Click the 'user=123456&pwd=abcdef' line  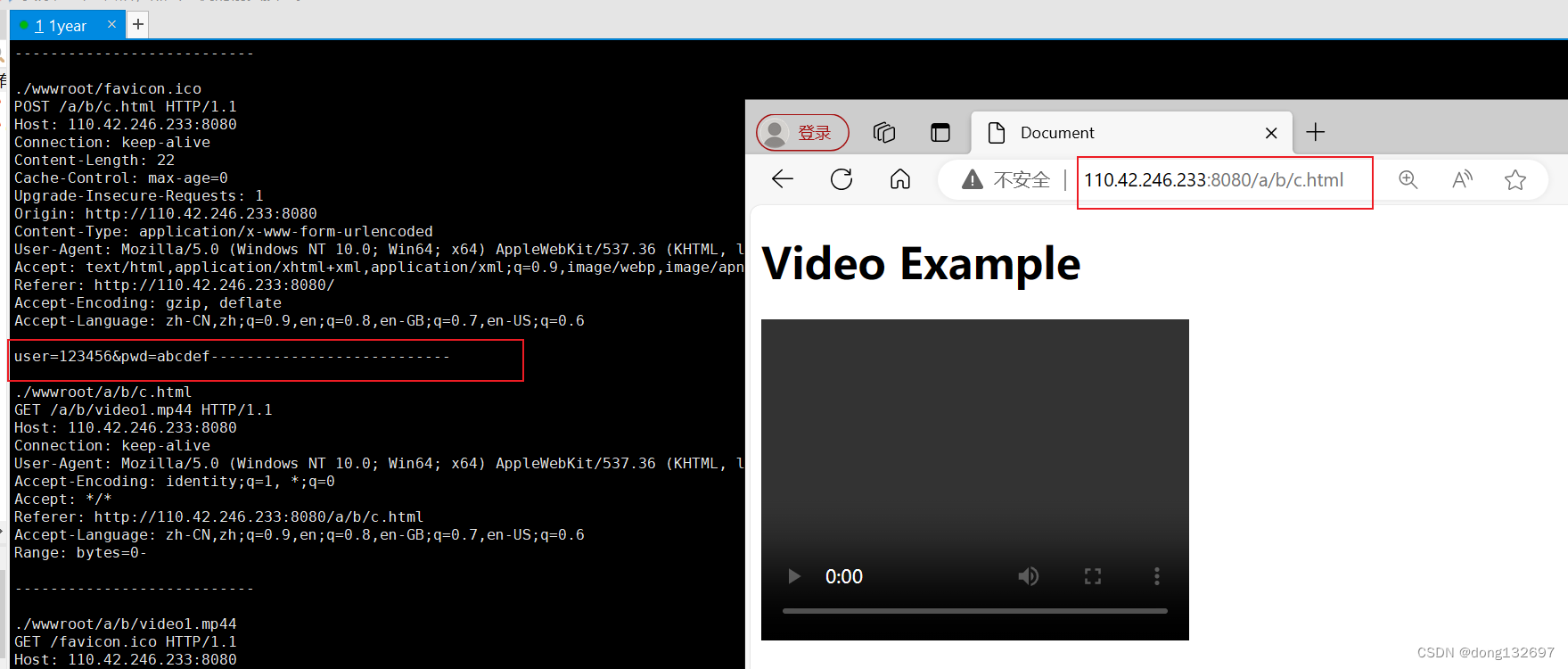(x=112, y=356)
